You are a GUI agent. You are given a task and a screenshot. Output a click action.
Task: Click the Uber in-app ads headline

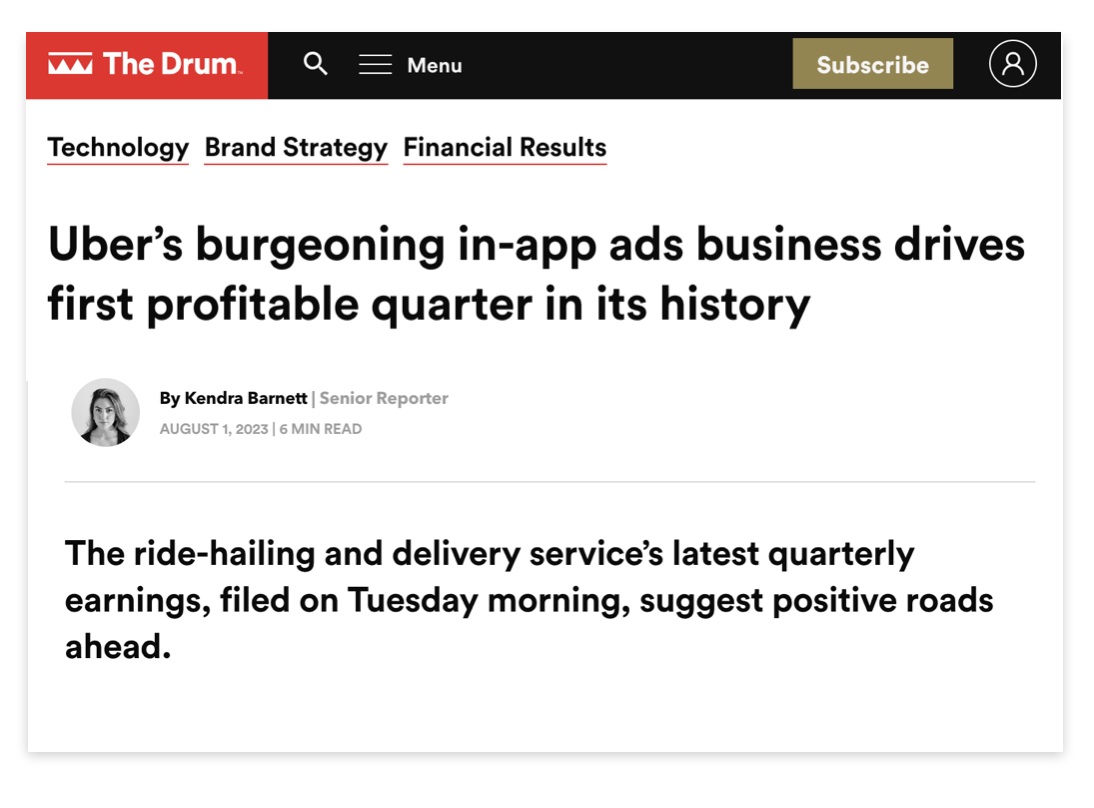(536, 275)
